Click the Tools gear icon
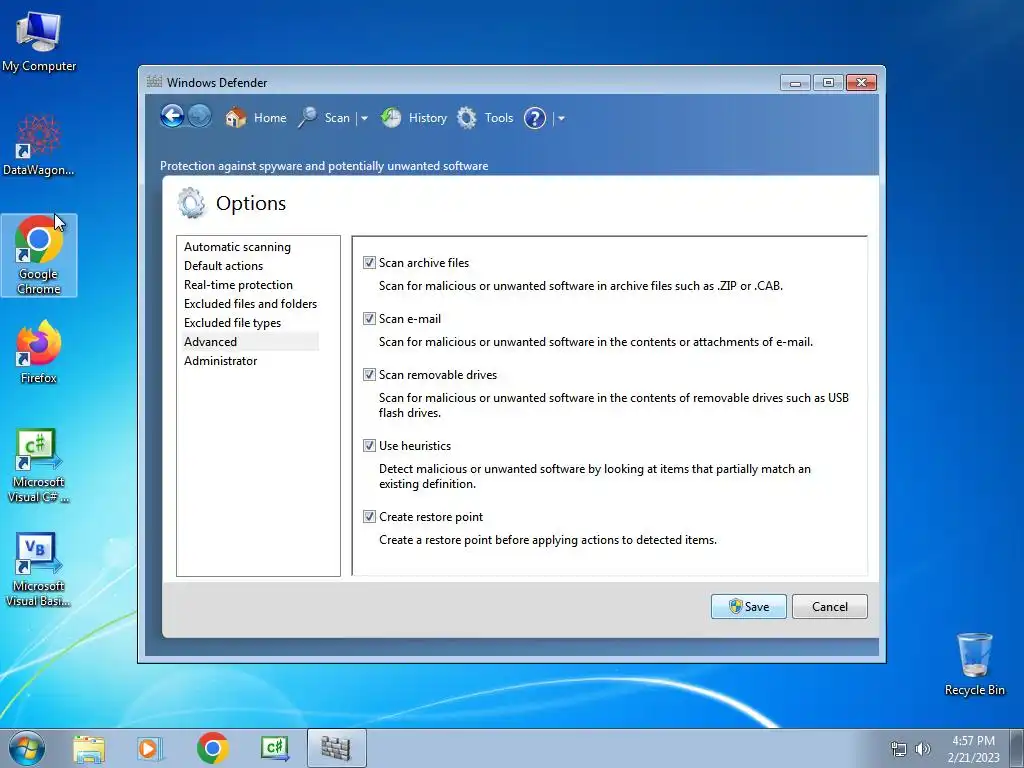Image resolution: width=1024 pixels, height=768 pixels. point(466,118)
